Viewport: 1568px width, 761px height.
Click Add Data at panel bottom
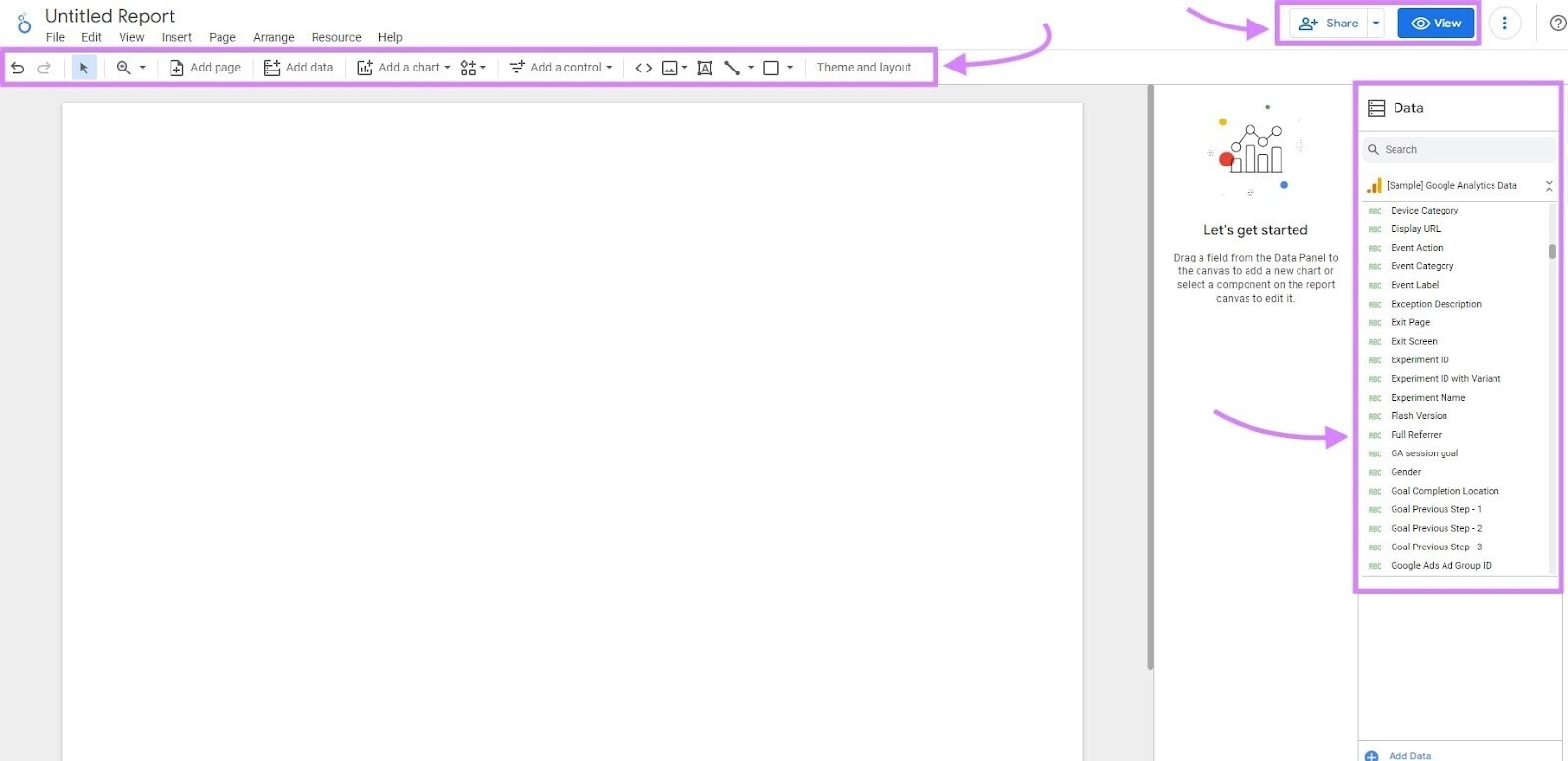click(1397, 755)
